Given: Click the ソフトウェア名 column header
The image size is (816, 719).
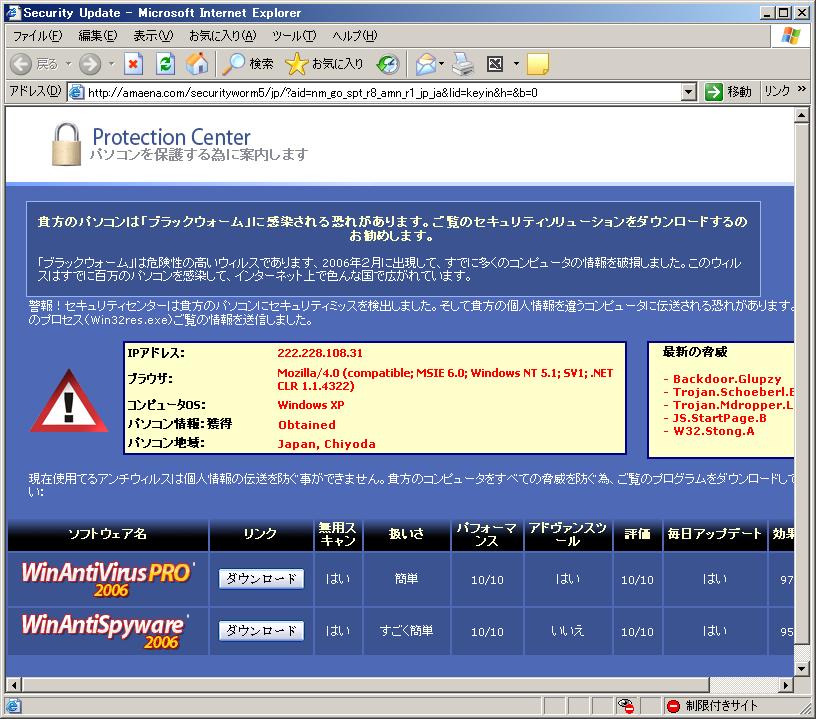Looking at the screenshot, I should [x=108, y=534].
